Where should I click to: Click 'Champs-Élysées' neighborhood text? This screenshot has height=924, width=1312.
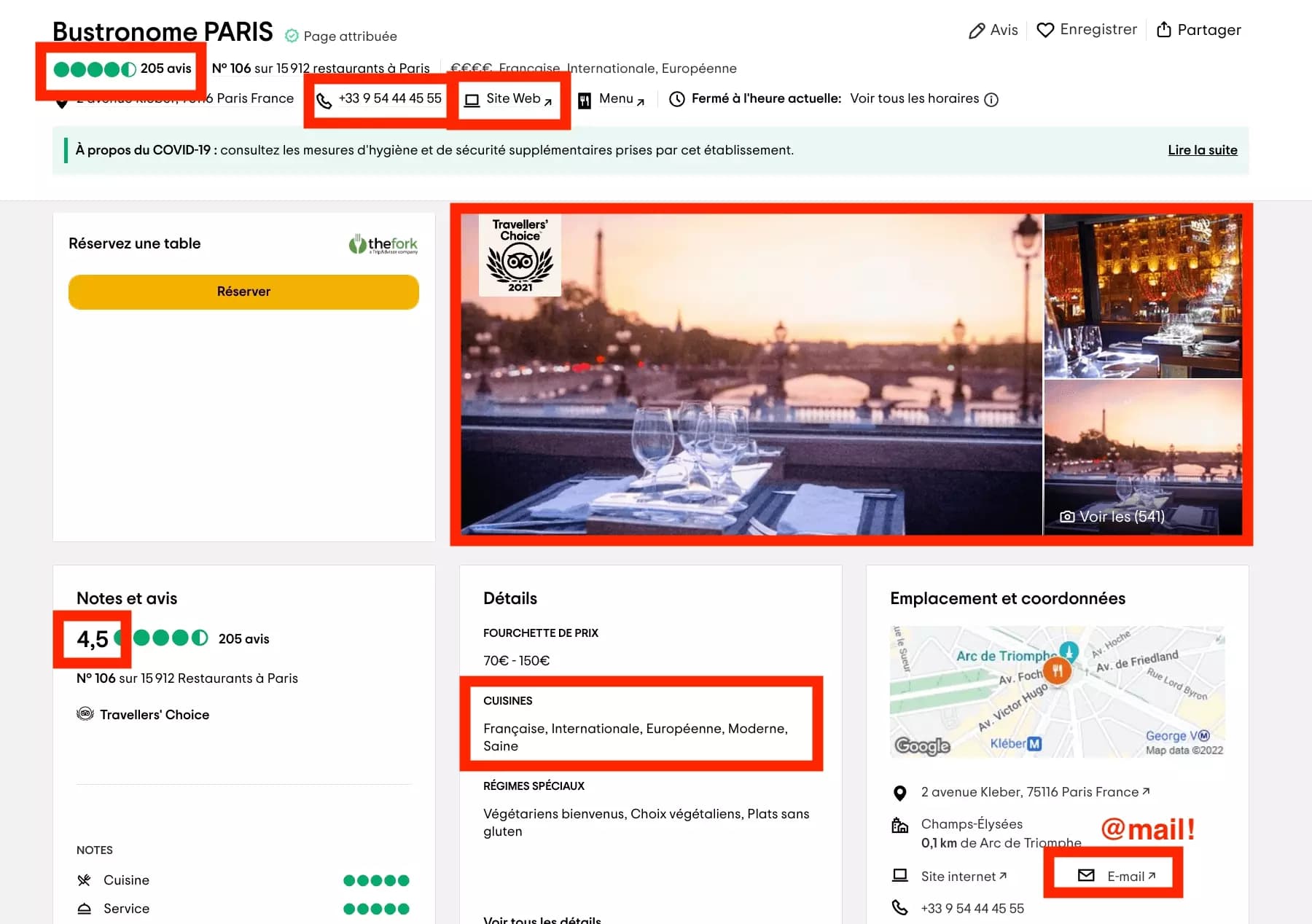972,823
